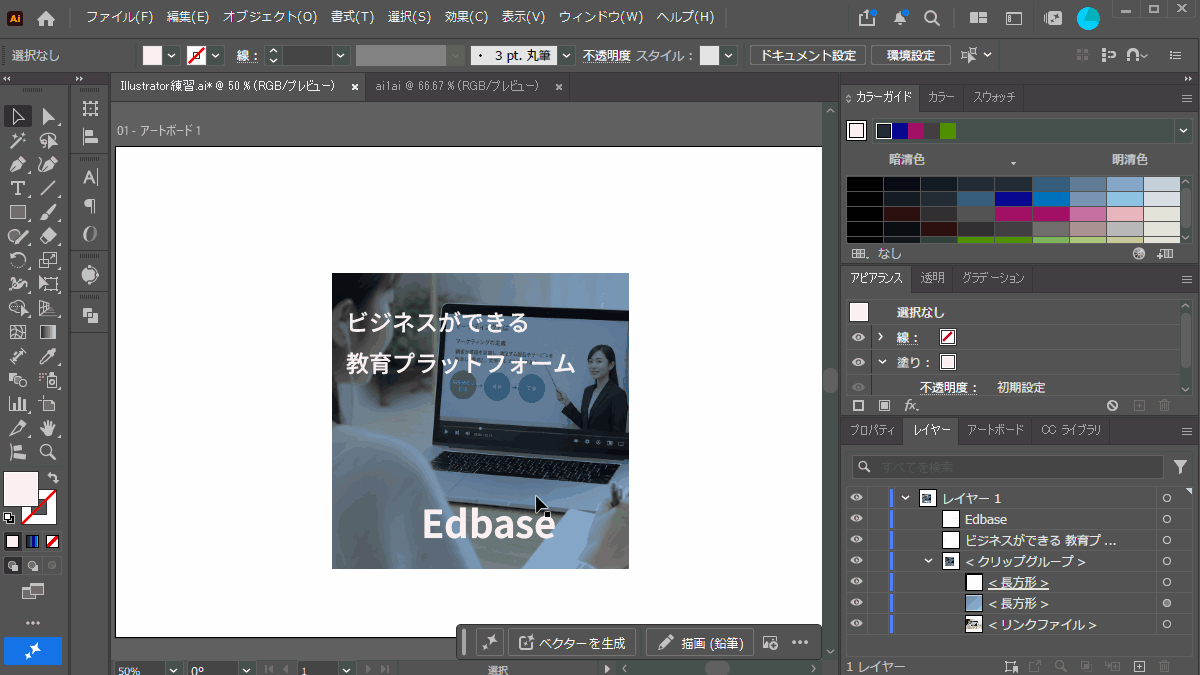The height and width of the screenshot is (675, 1200).
Task: Click target circle of リンクファイル row
Action: click(1166, 624)
